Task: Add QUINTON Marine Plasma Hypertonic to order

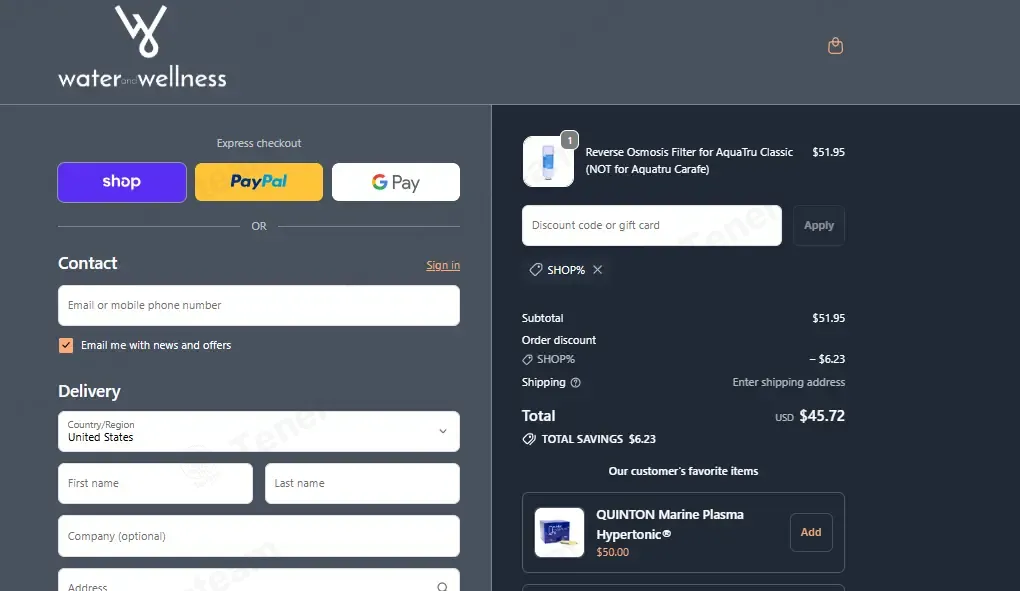Action: 811,532
